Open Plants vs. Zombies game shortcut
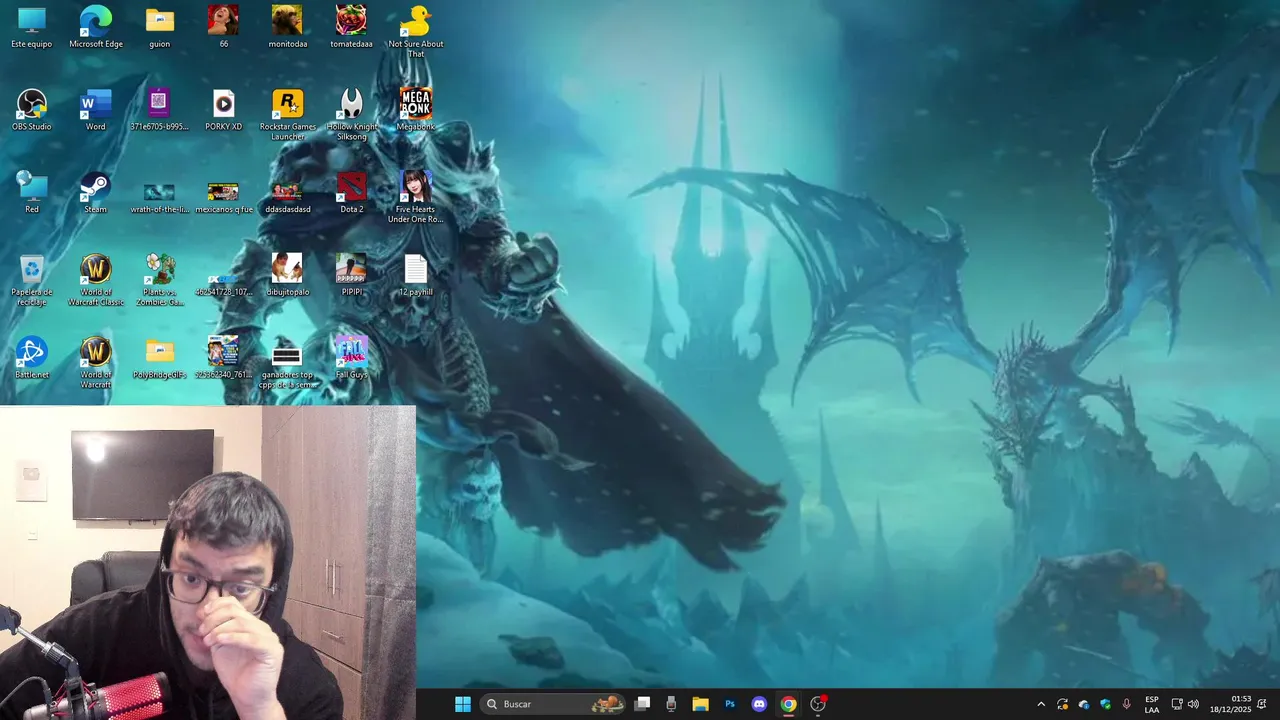 [x=160, y=280]
